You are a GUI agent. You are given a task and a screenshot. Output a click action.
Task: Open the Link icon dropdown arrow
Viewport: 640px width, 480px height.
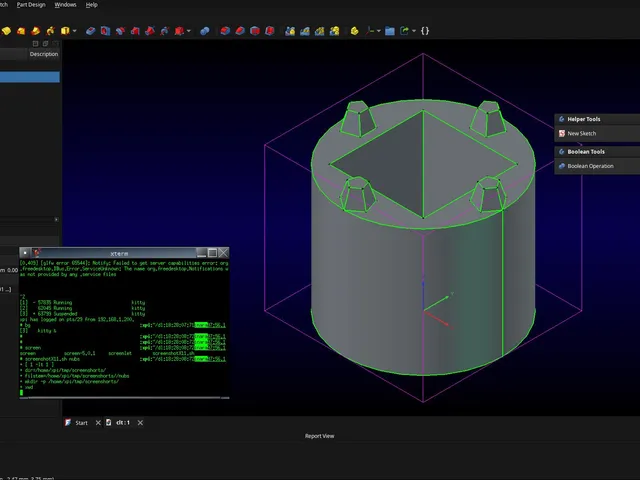pos(414,31)
